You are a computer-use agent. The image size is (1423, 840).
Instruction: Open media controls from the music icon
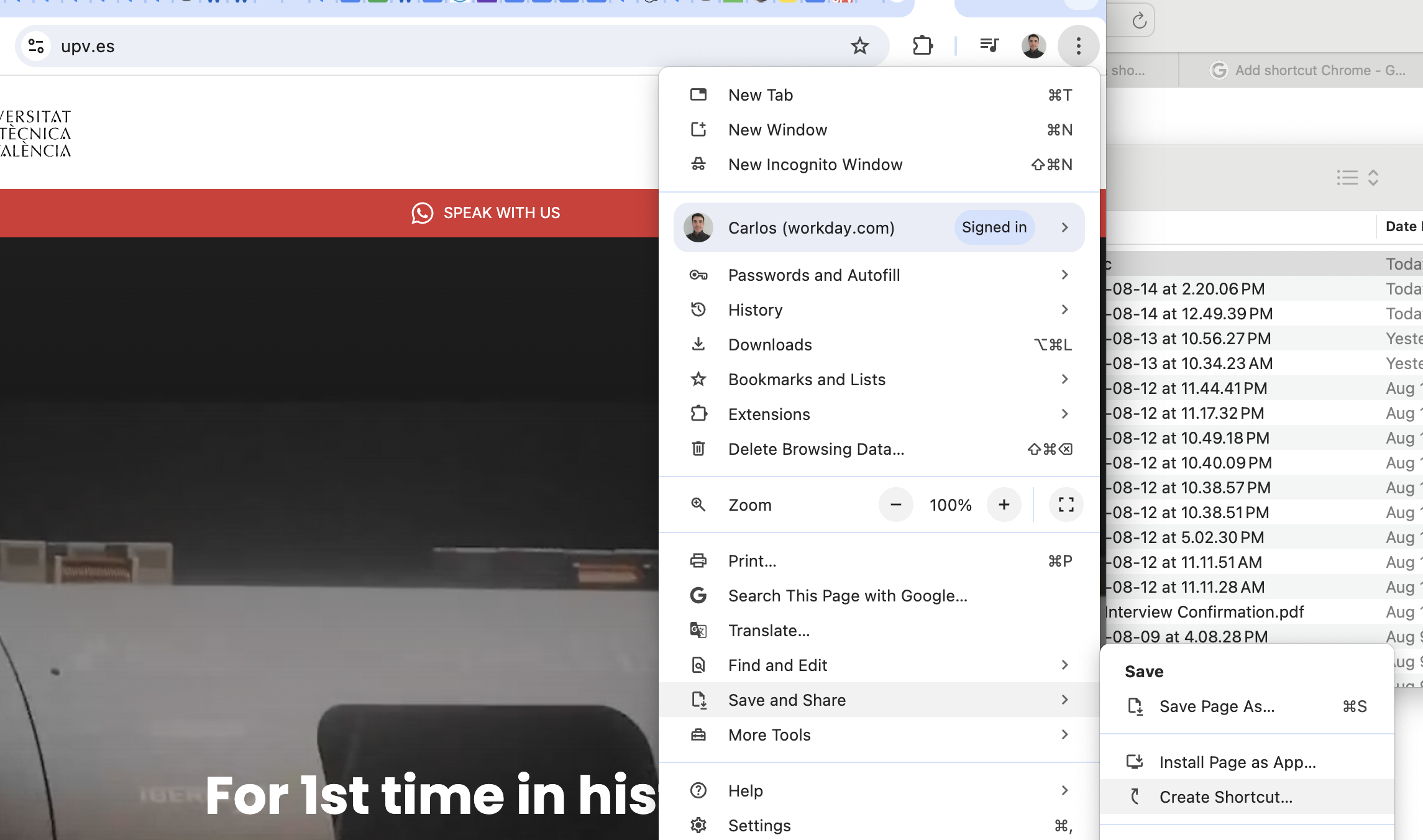(x=988, y=45)
